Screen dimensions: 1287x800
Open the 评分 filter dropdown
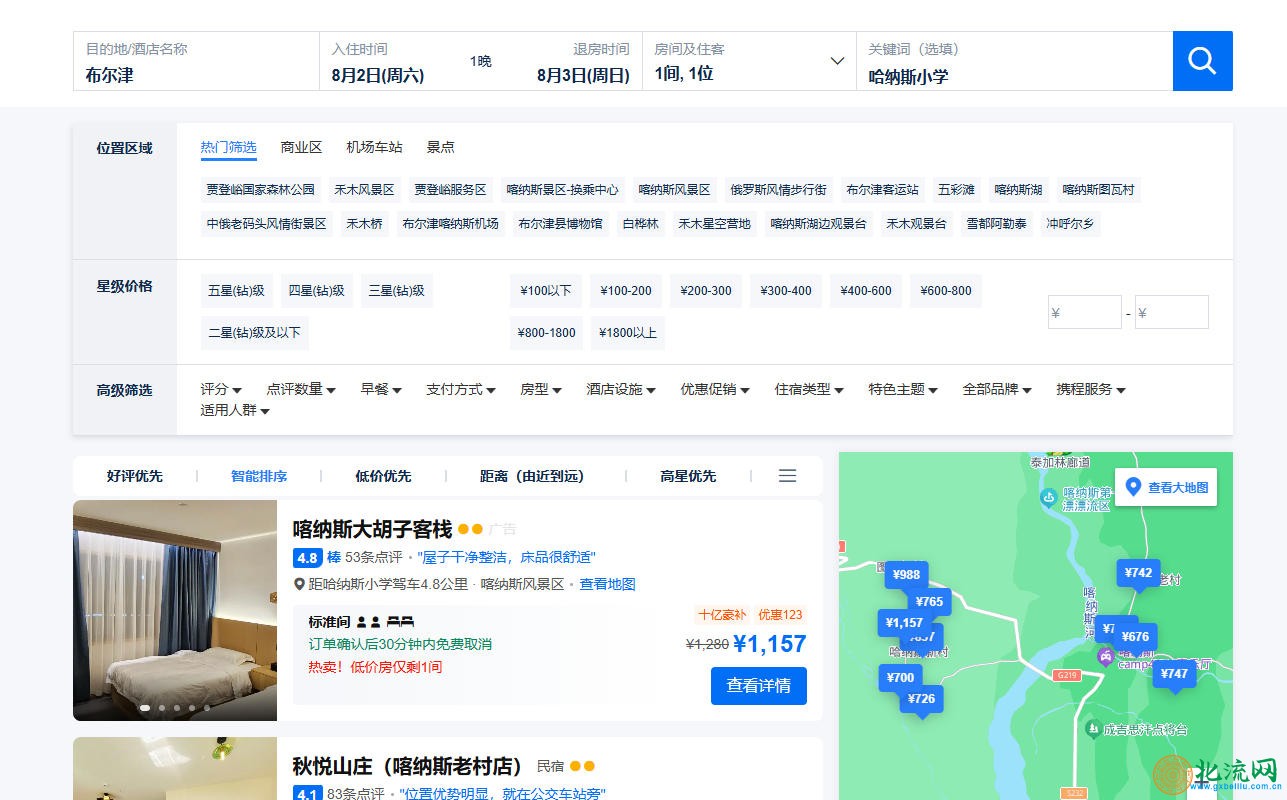click(x=221, y=390)
